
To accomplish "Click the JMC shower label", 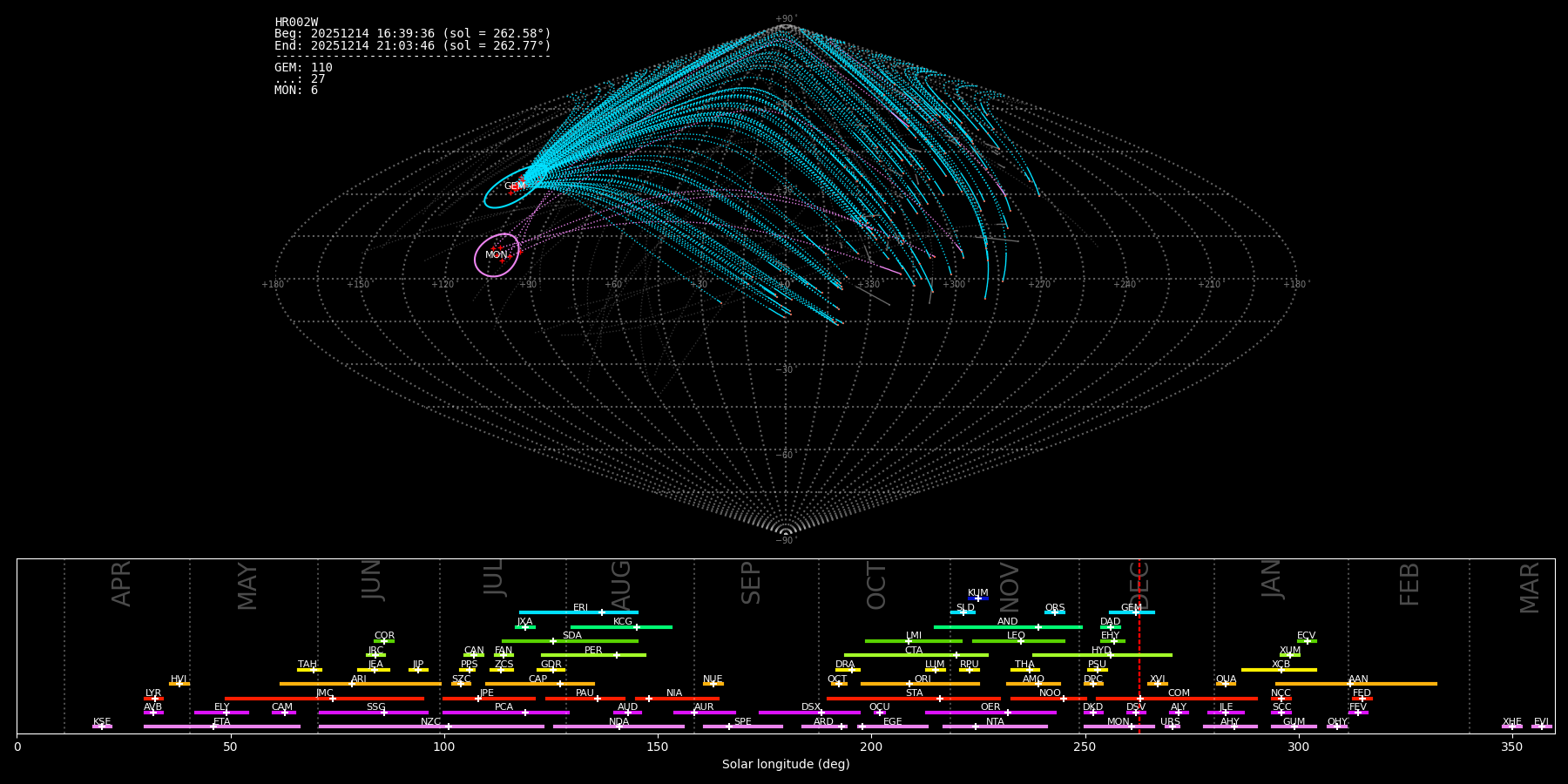I will point(324,693).
